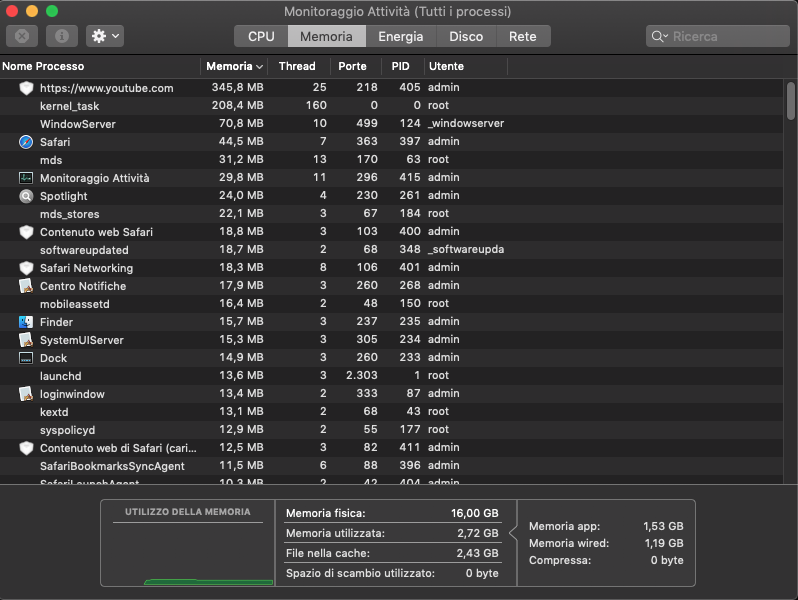This screenshot has height=600, width=798.
Task: Click File nella cache 2,43 GB value
Action: click(x=477, y=553)
